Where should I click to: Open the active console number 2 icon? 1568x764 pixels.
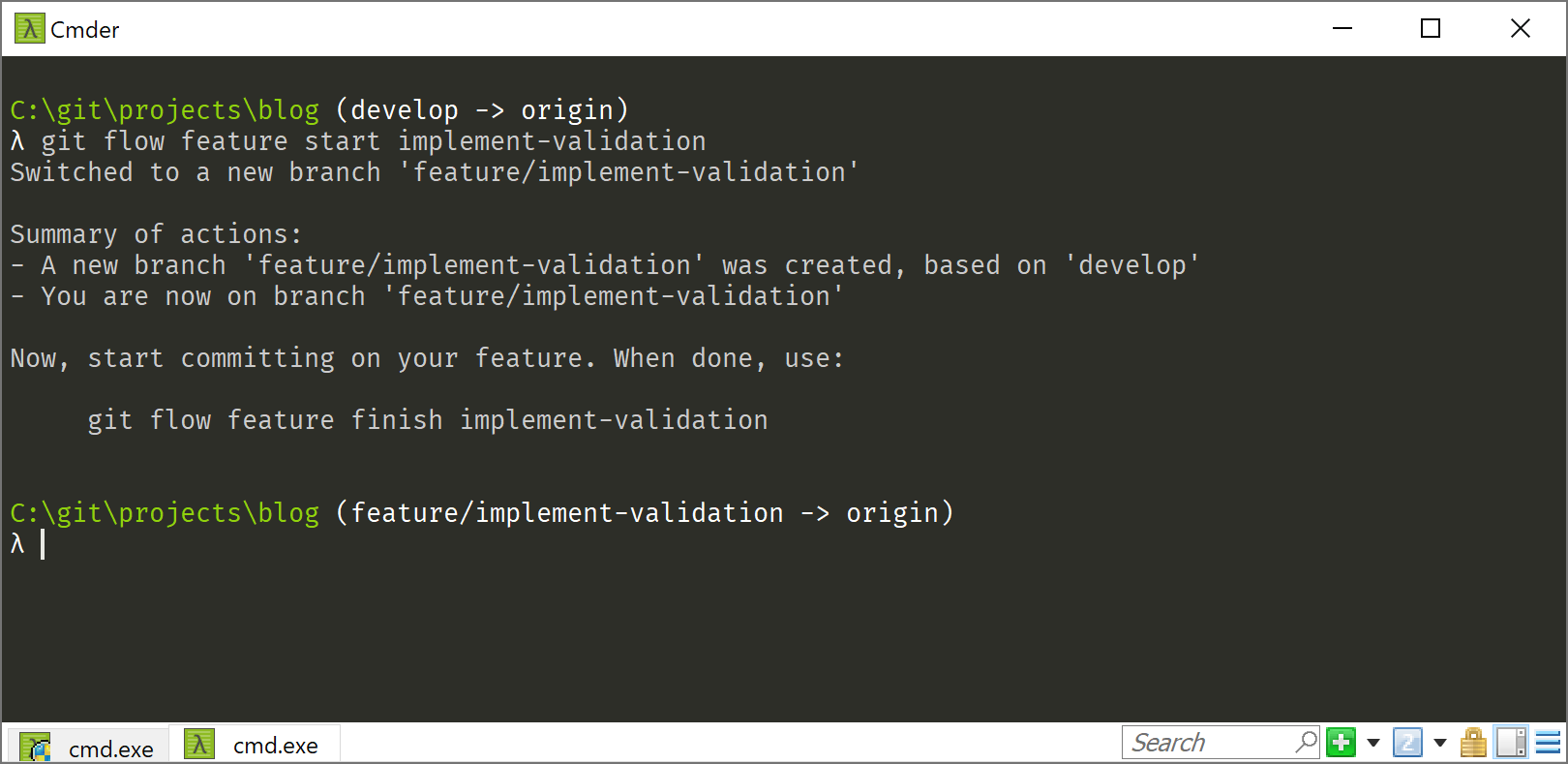[1407, 743]
